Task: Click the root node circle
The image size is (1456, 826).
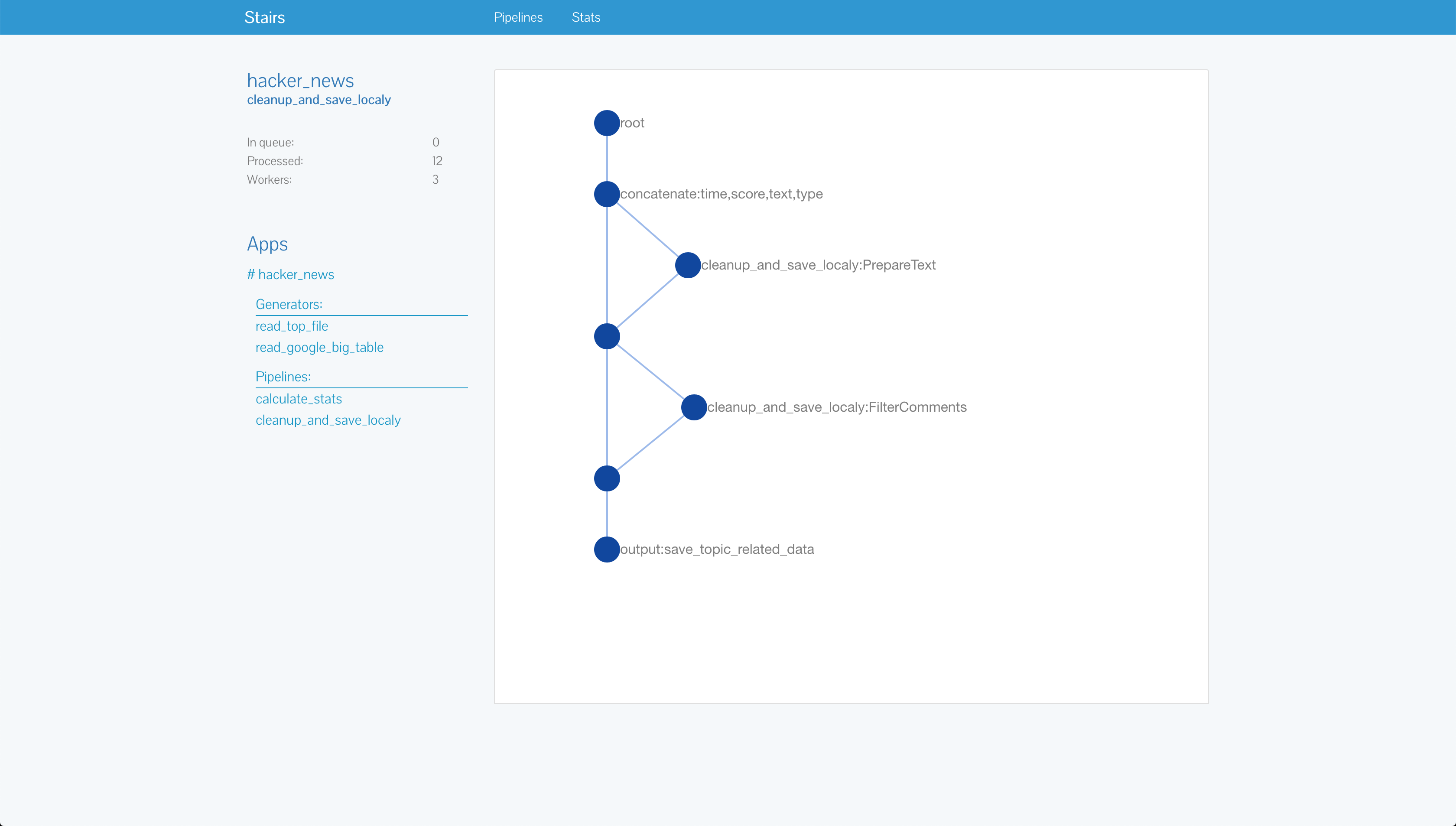Action: click(x=606, y=123)
